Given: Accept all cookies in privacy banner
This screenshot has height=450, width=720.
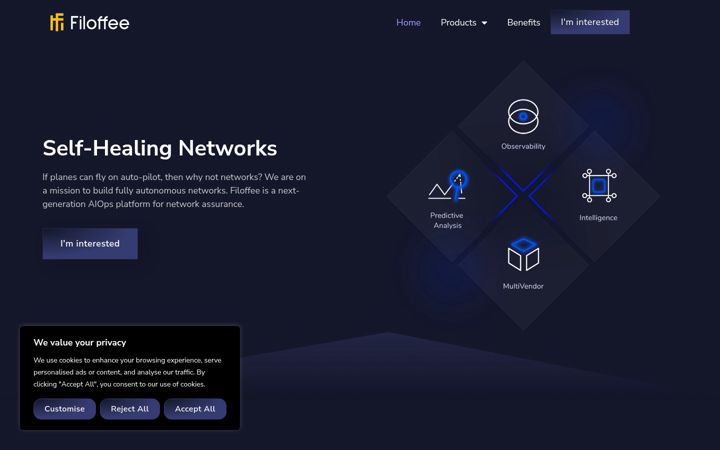Looking at the screenshot, I should click(195, 409).
